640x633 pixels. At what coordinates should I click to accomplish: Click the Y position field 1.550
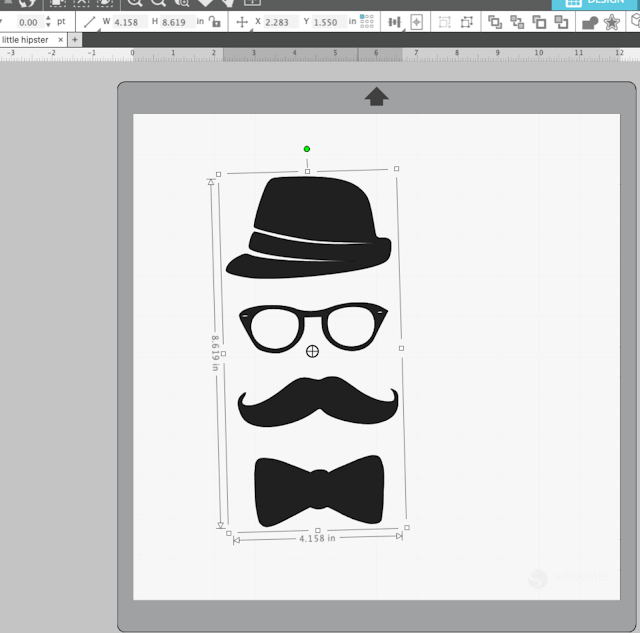coord(327,22)
